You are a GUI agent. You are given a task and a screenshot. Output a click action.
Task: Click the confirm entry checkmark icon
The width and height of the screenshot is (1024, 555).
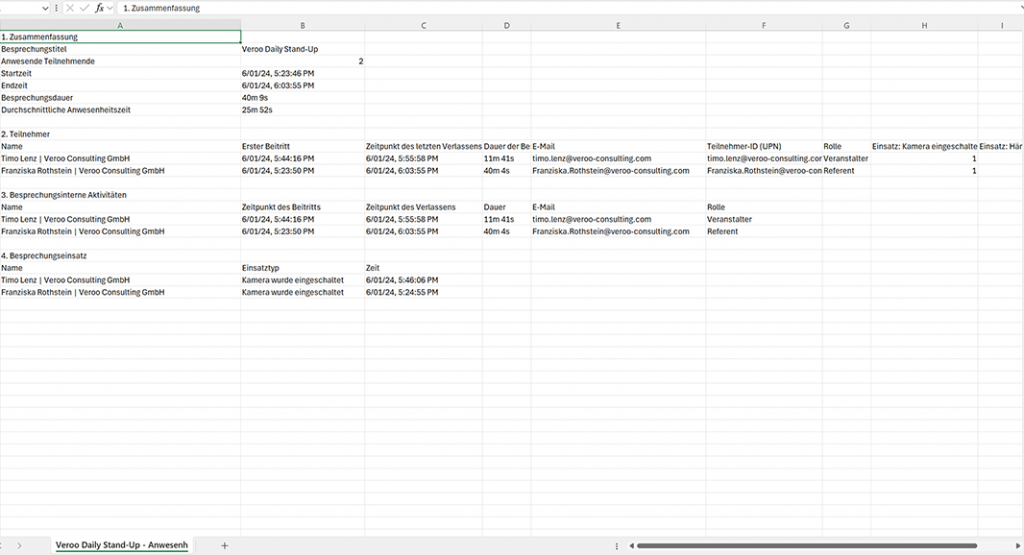(84, 8)
